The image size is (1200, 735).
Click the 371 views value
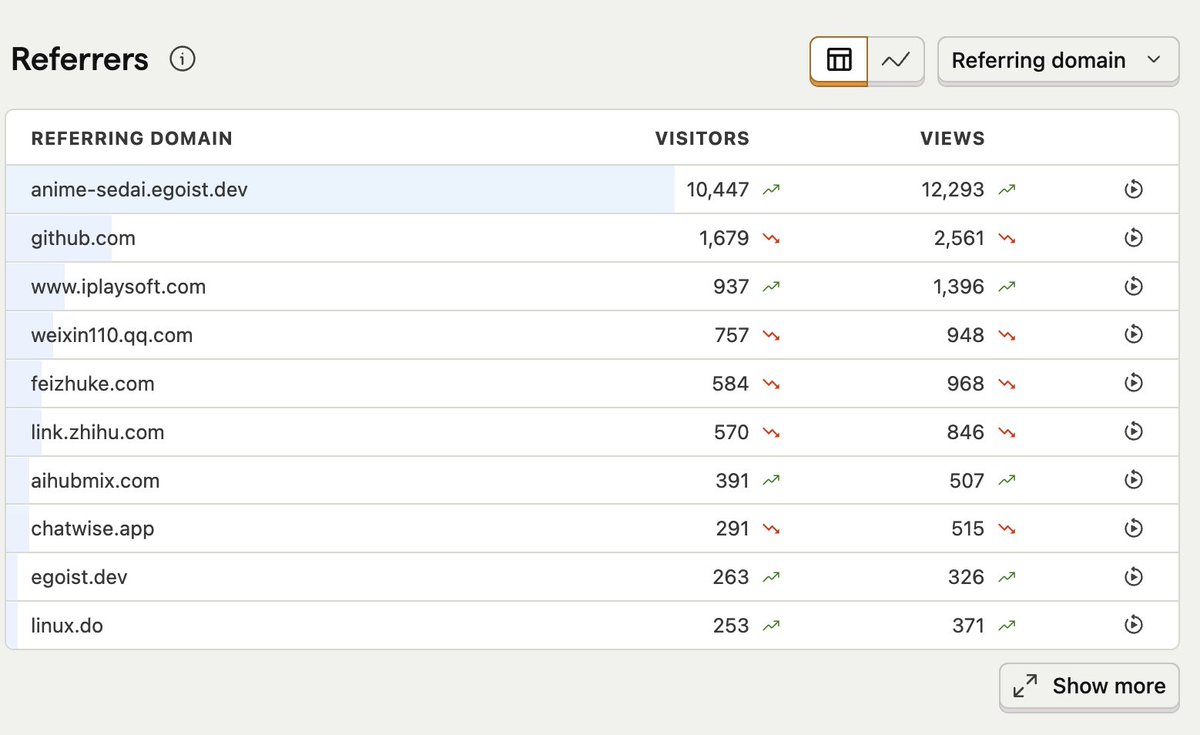[x=968, y=625]
